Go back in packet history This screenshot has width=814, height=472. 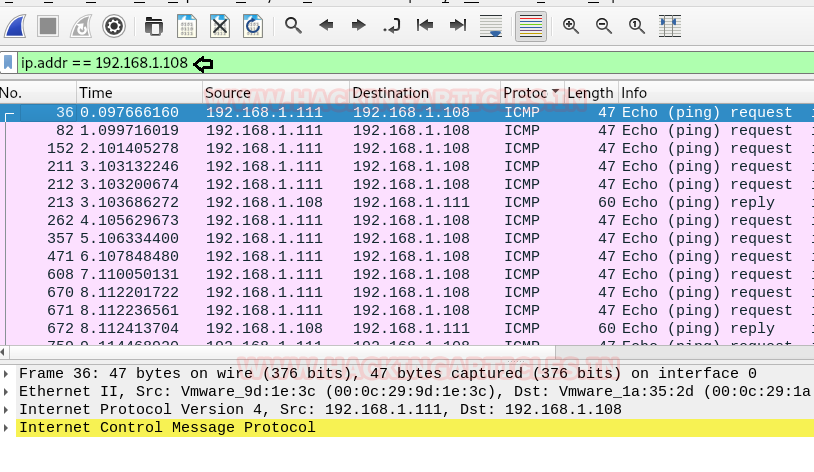coord(326,25)
